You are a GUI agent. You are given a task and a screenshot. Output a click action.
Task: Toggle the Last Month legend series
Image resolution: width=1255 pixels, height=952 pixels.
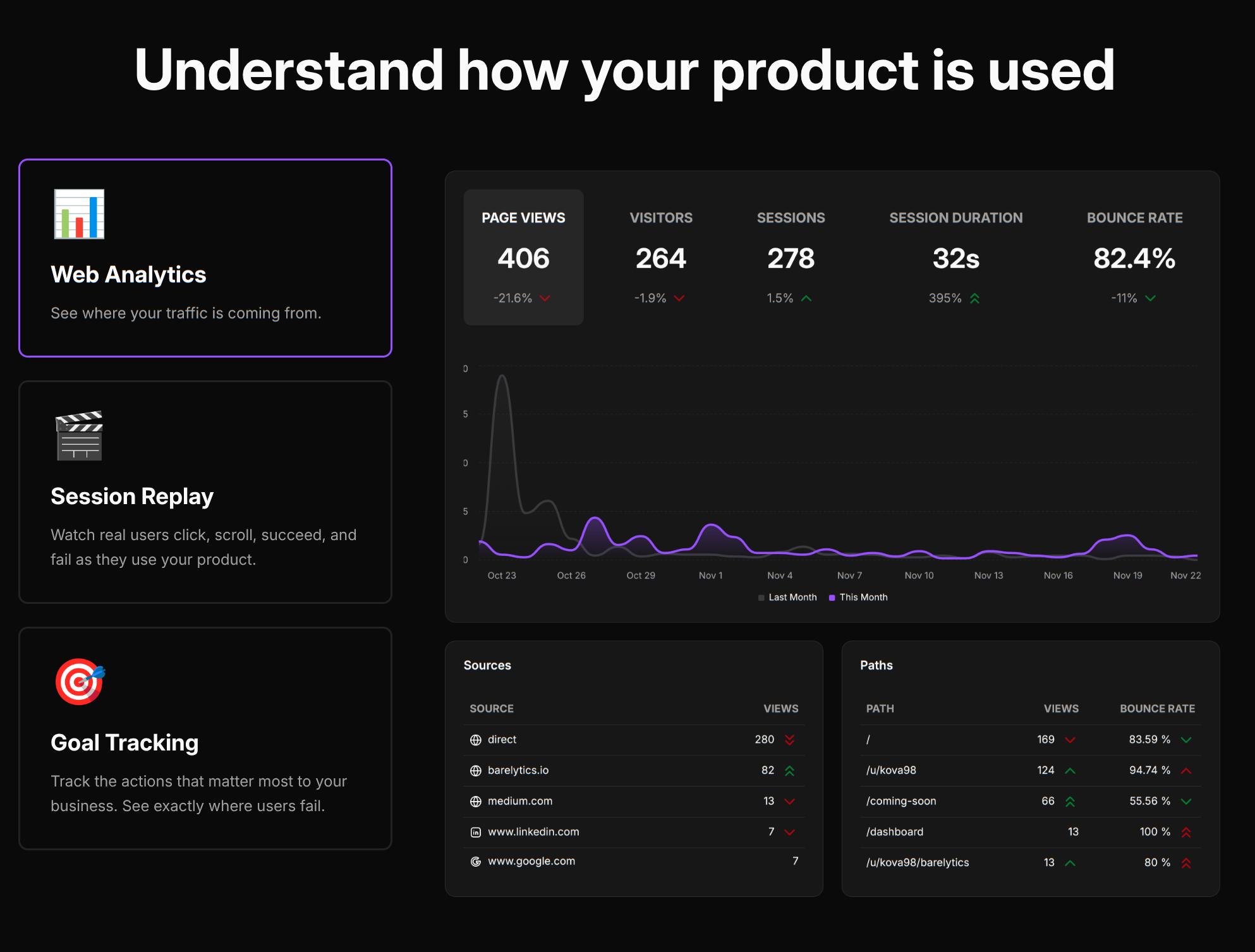pyautogui.click(x=787, y=598)
